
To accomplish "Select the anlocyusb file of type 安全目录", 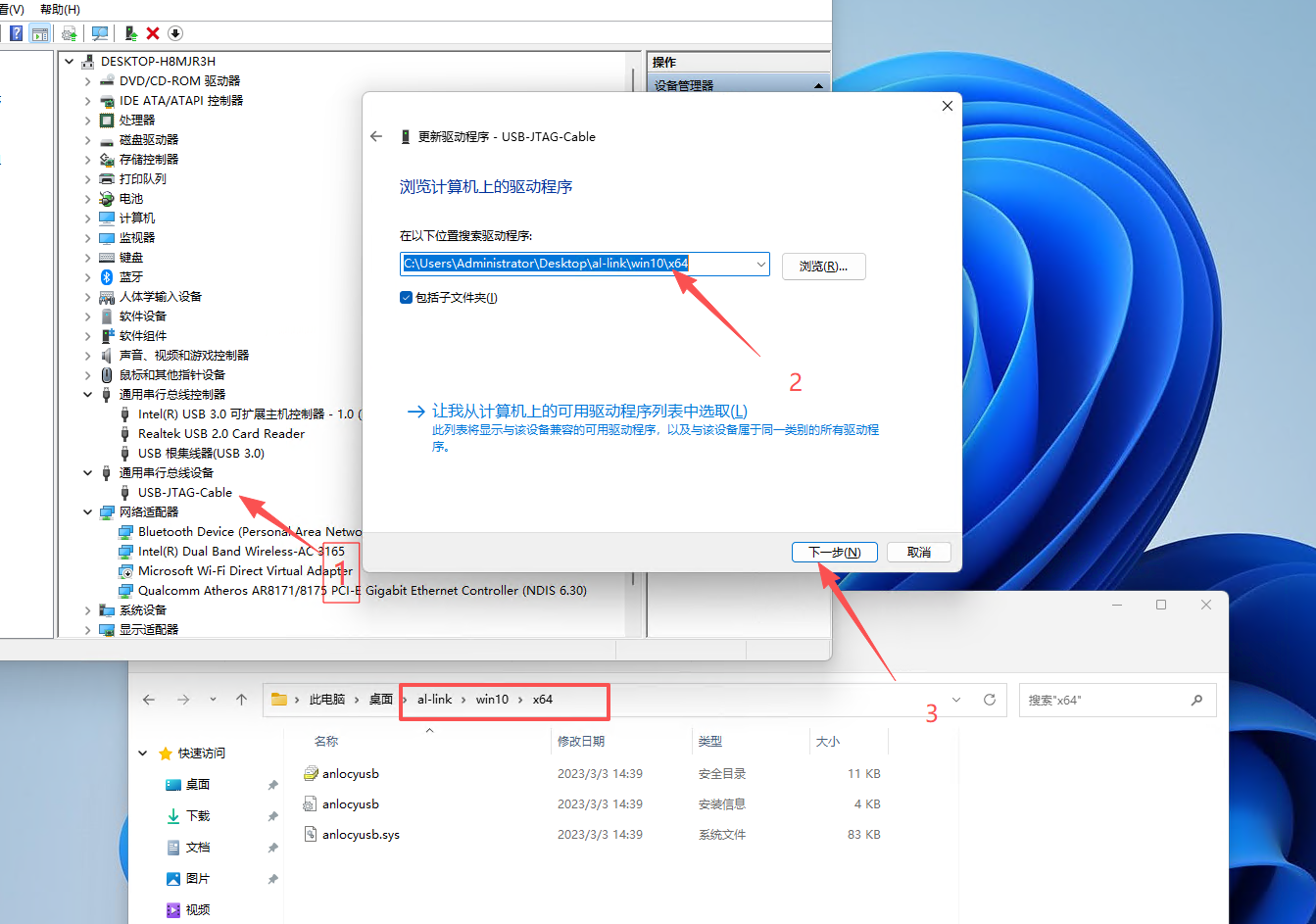I will (x=351, y=774).
